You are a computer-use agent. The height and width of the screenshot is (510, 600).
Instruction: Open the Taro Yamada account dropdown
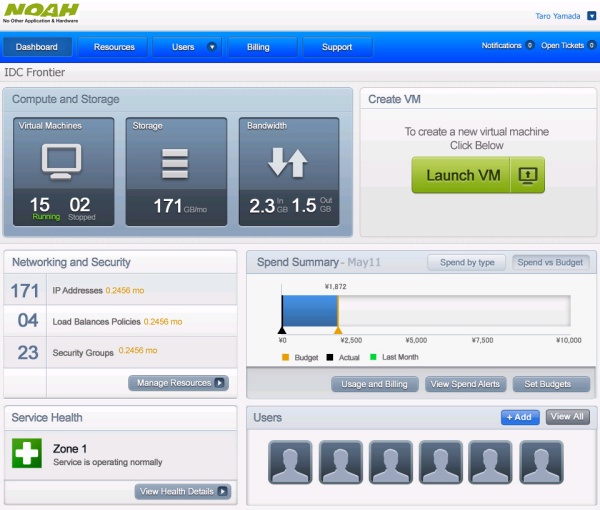[591, 15]
